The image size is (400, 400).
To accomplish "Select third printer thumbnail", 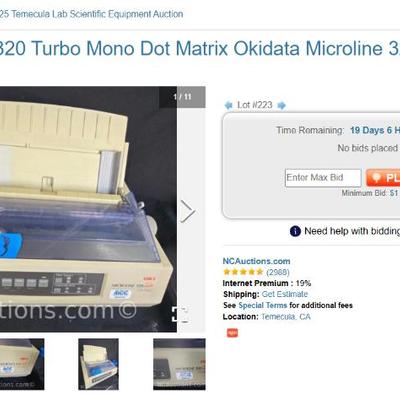I will click(x=179, y=364).
